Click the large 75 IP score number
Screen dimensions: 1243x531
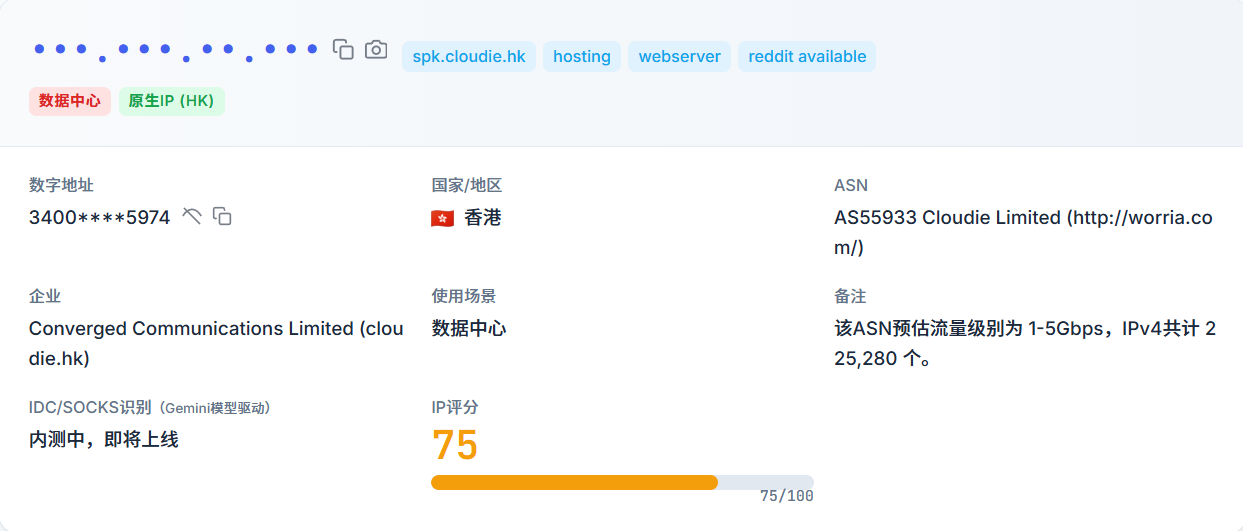[x=455, y=445]
